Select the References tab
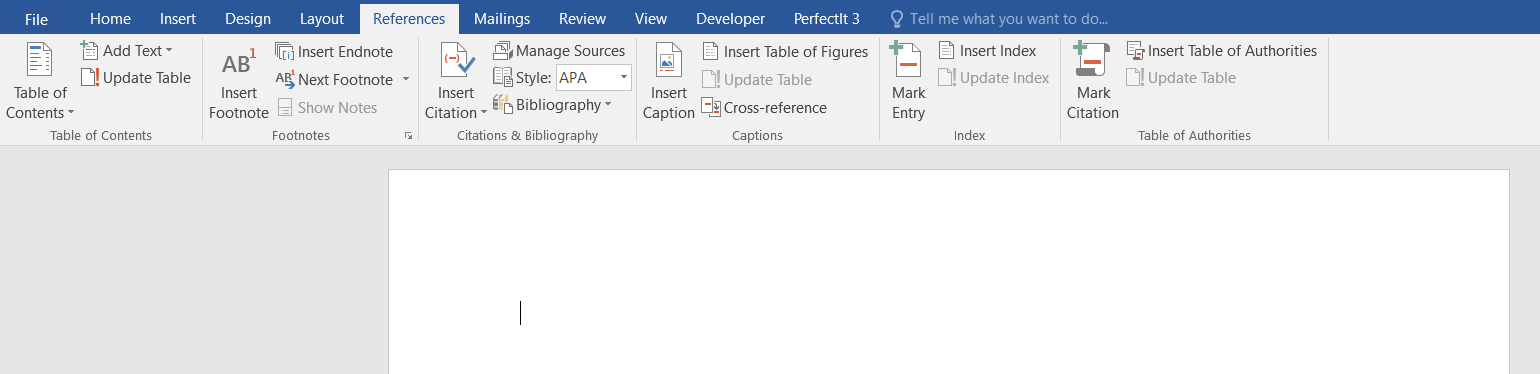 point(410,19)
